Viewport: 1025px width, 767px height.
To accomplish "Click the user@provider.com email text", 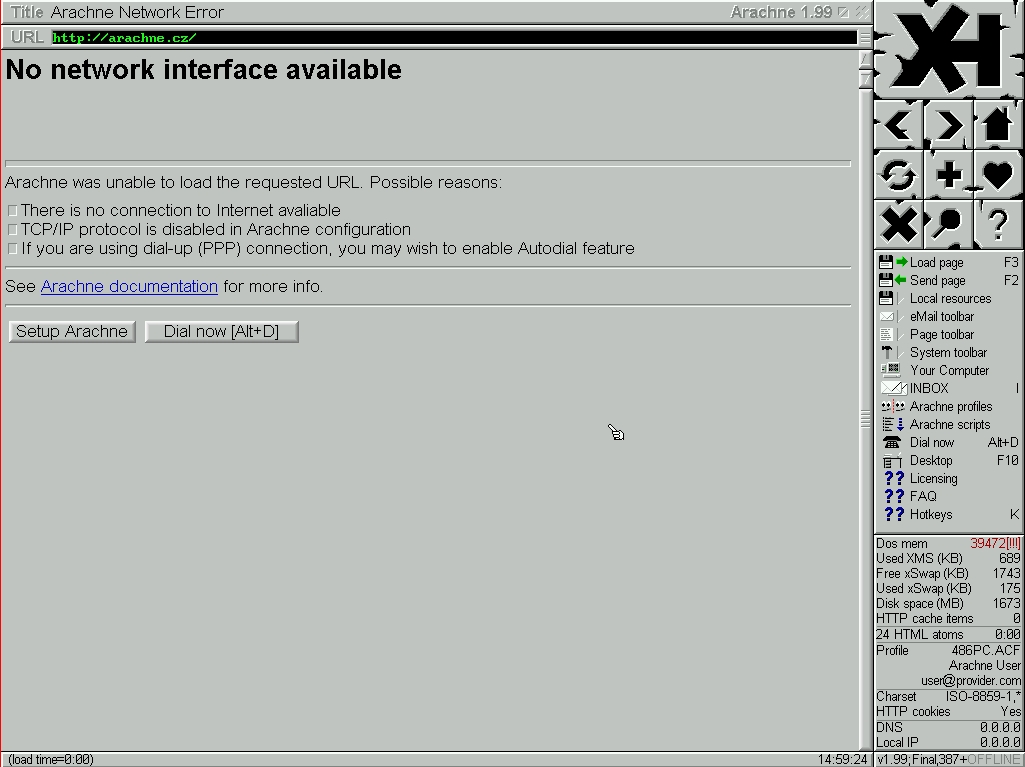I will click(x=971, y=681).
